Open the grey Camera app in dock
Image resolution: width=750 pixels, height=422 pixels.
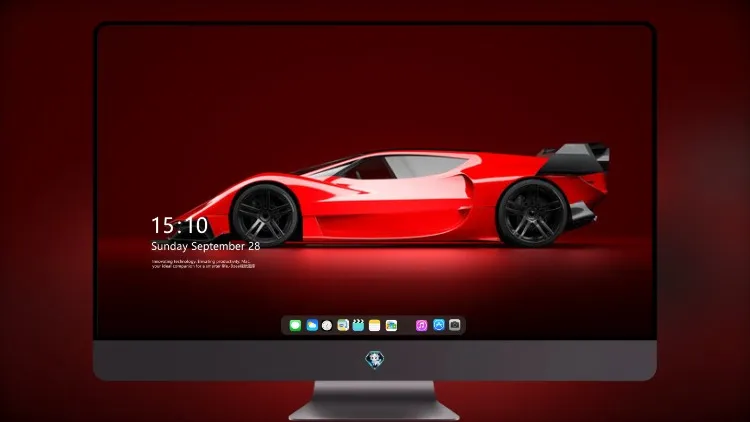pyautogui.click(x=455, y=325)
